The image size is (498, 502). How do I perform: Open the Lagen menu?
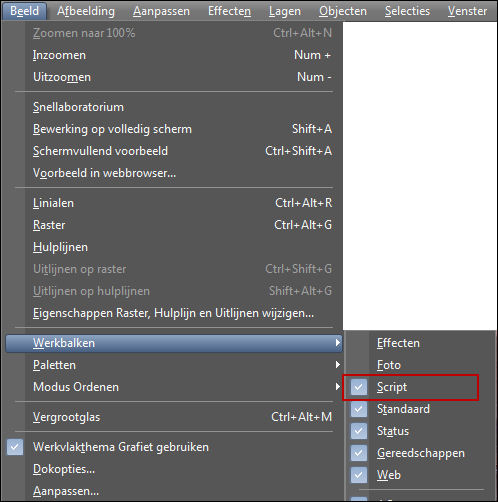pos(285,11)
